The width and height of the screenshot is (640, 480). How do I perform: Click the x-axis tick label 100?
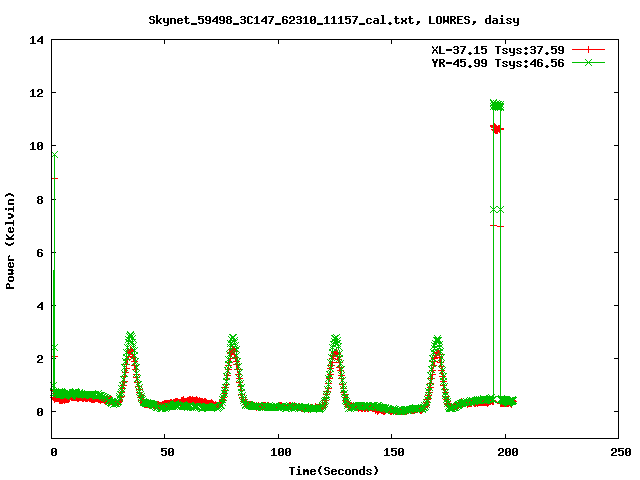(x=281, y=452)
